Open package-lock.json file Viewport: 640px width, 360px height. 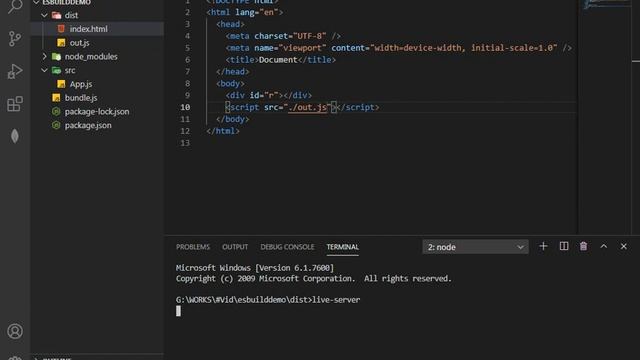click(97, 111)
